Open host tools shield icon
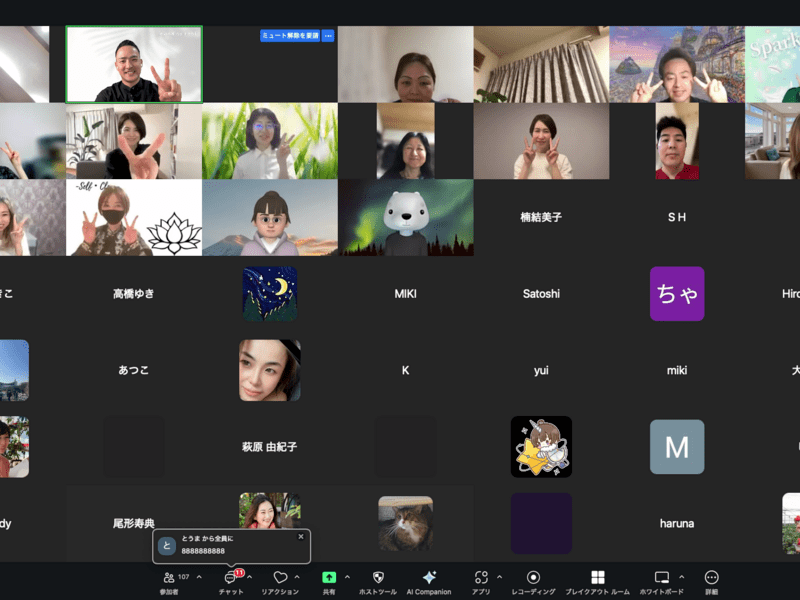The width and height of the screenshot is (800, 600). tap(378, 578)
